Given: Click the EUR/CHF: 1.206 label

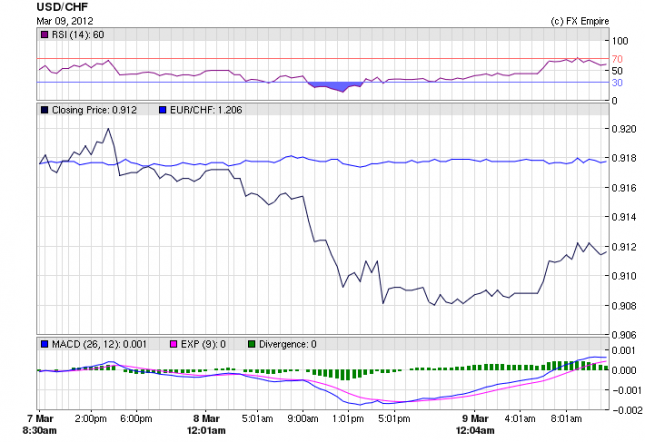Looking at the screenshot, I should click(206, 110).
